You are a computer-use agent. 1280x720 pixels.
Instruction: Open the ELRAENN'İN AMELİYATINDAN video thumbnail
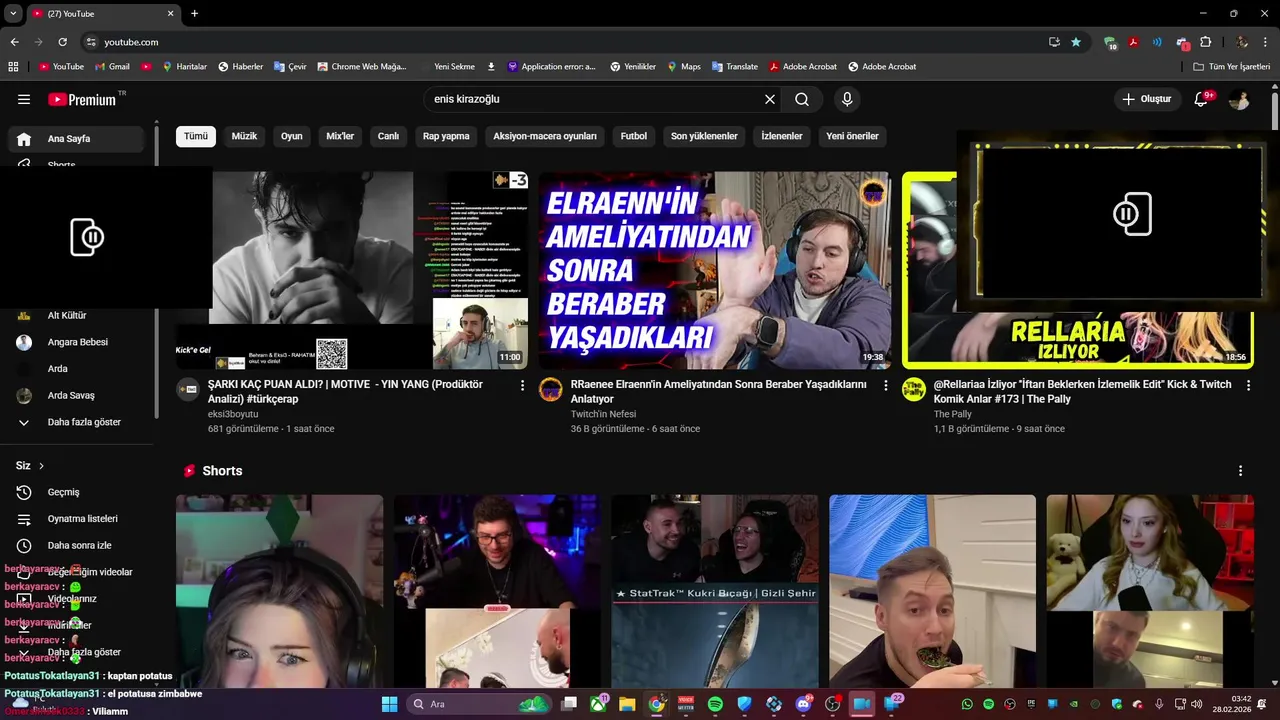point(715,271)
